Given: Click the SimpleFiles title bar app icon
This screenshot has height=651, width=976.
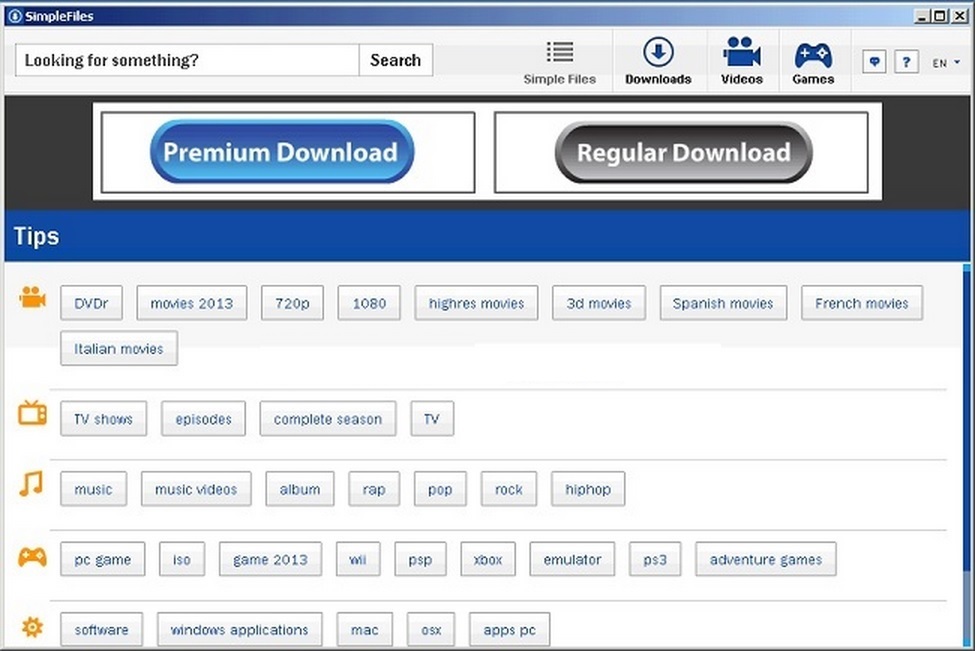Looking at the screenshot, I should 15,16.
